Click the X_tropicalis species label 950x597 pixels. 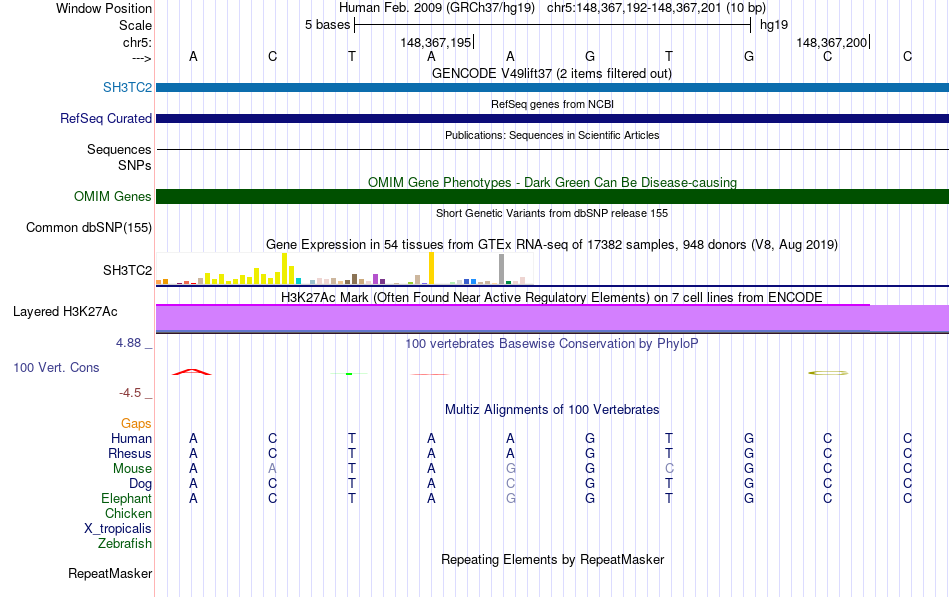(118, 529)
